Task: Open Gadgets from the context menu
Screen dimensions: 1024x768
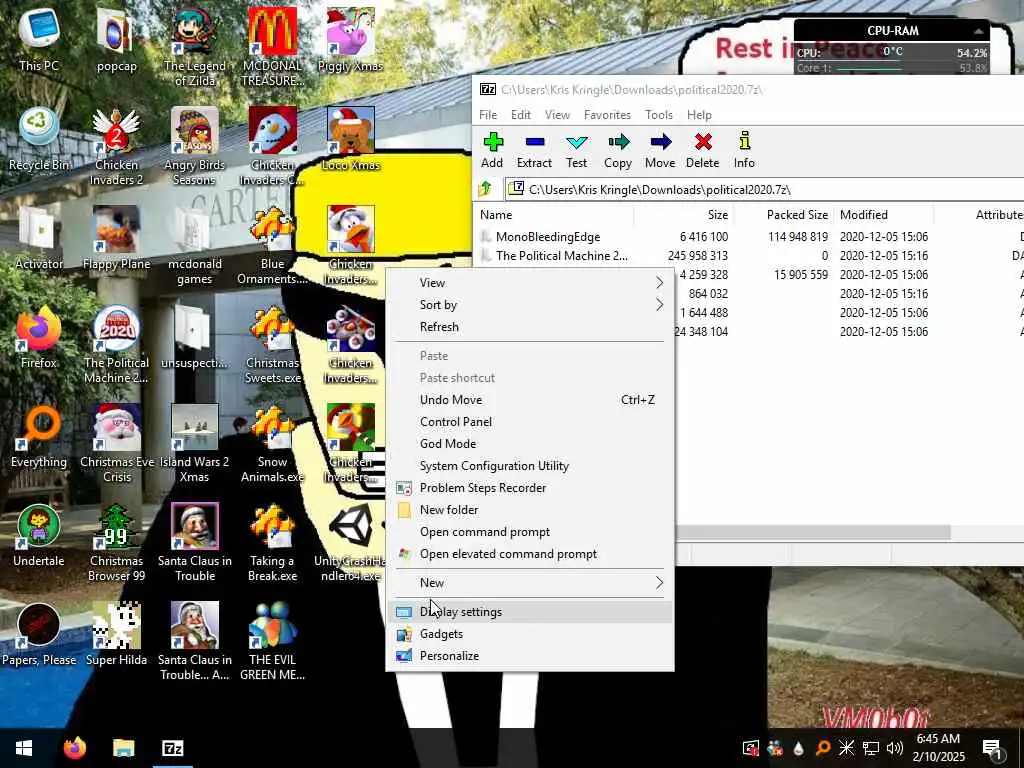Action: click(x=530, y=634)
